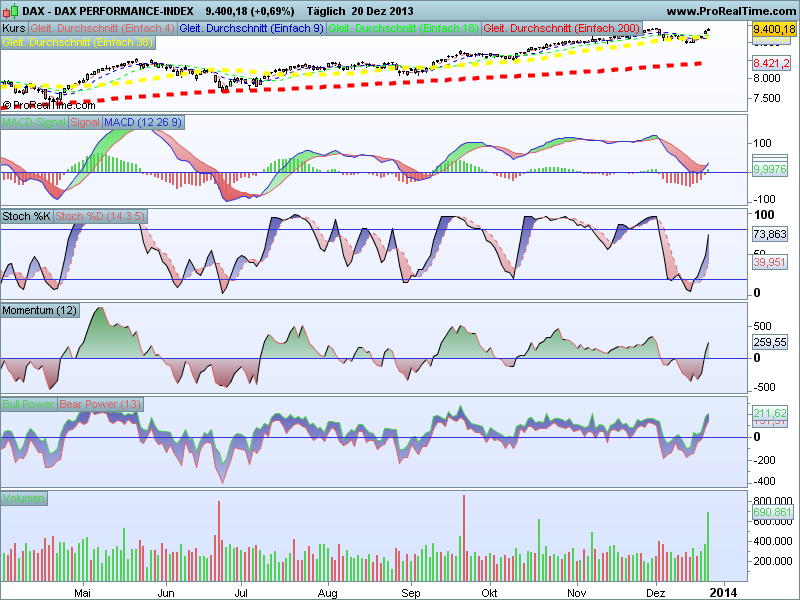Image resolution: width=800 pixels, height=600 pixels.
Task: Select the Stoch %D (14 3 5) label
Action: point(99,216)
